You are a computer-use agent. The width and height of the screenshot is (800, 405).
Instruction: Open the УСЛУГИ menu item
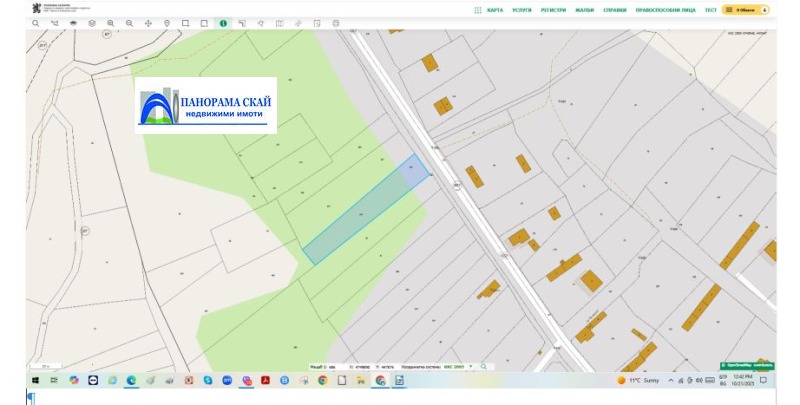click(522, 9)
